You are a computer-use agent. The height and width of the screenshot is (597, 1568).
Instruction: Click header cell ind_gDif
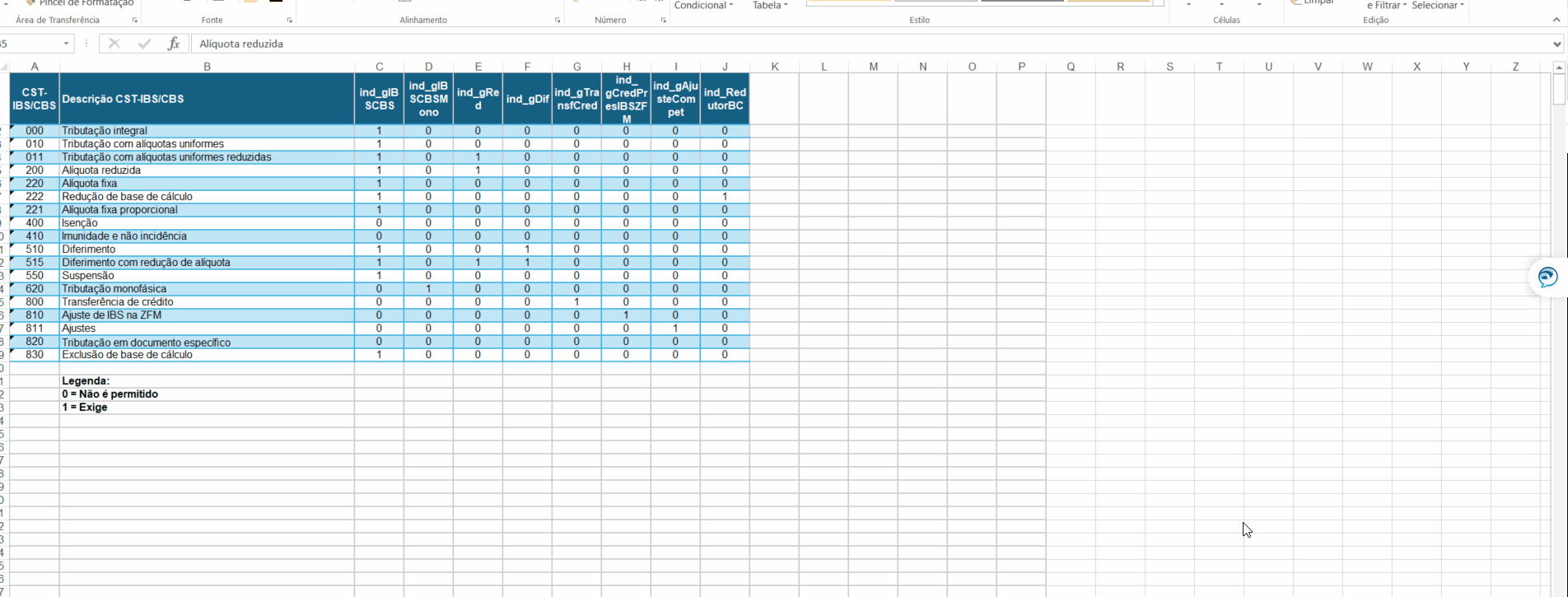tap(527, 99)
